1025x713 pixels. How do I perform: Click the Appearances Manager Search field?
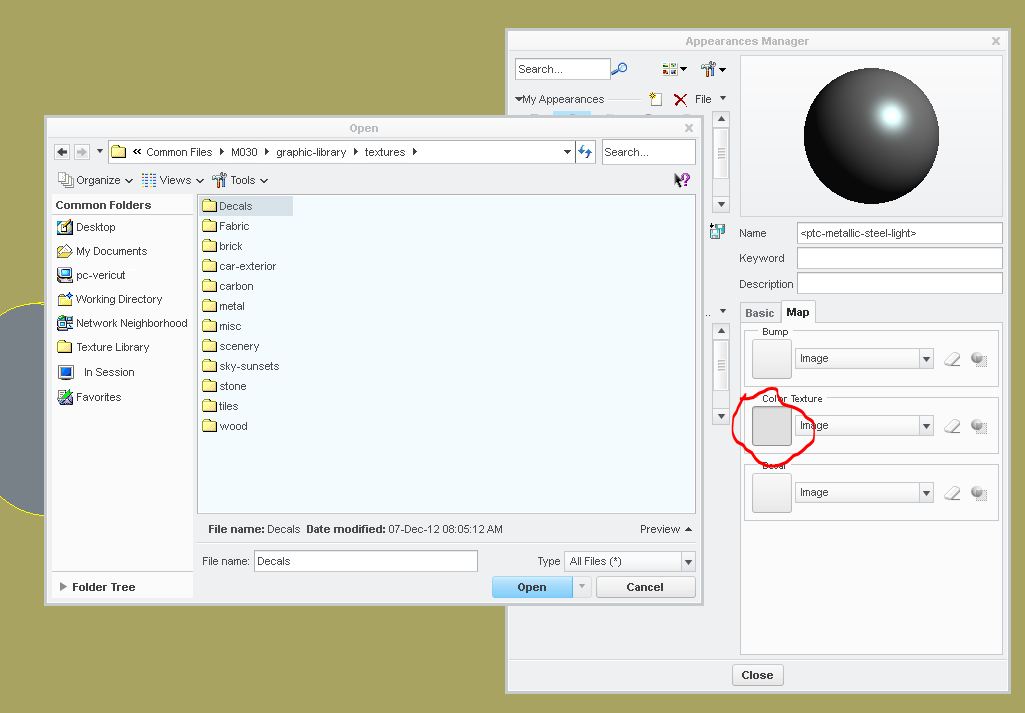pyautogui.click(x=562, y=69)
